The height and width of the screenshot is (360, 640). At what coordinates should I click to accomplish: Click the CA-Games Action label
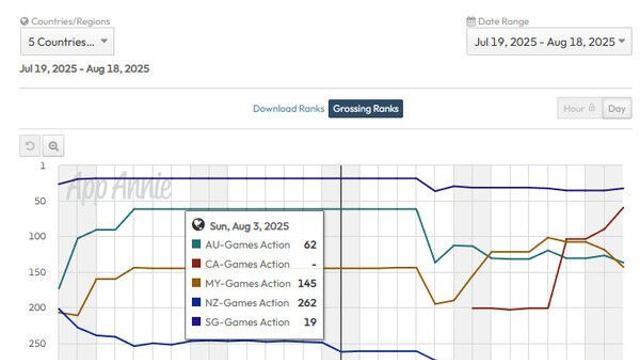(247, 264)
